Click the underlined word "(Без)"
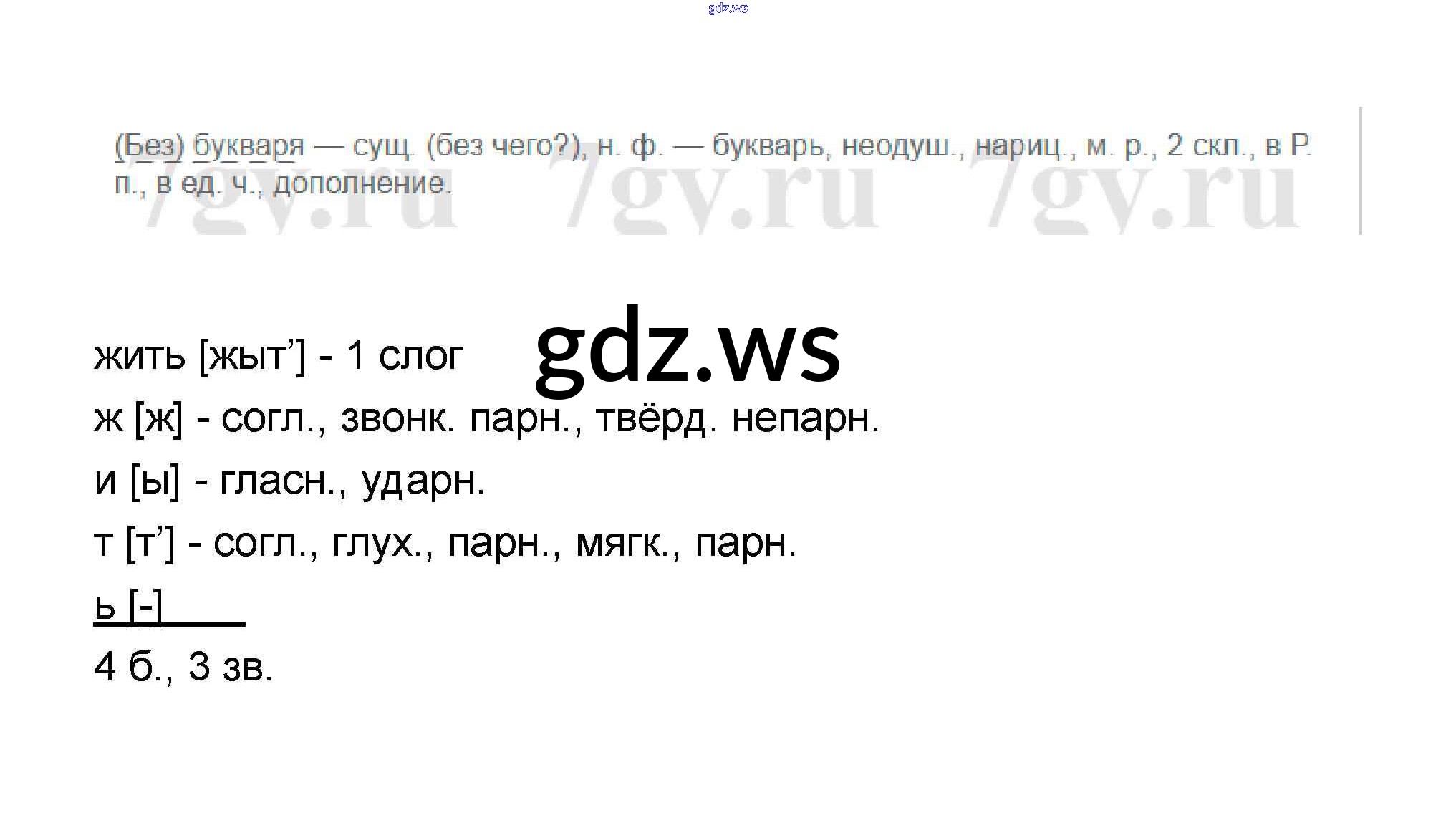Screen dimensions: 1456x818 click(149, 146)
